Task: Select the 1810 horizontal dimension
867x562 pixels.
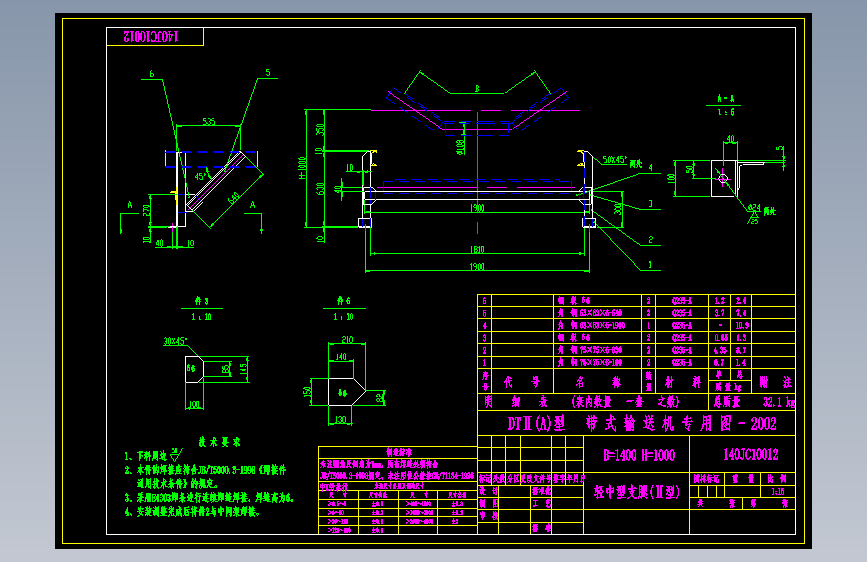Action: (477, 249)
